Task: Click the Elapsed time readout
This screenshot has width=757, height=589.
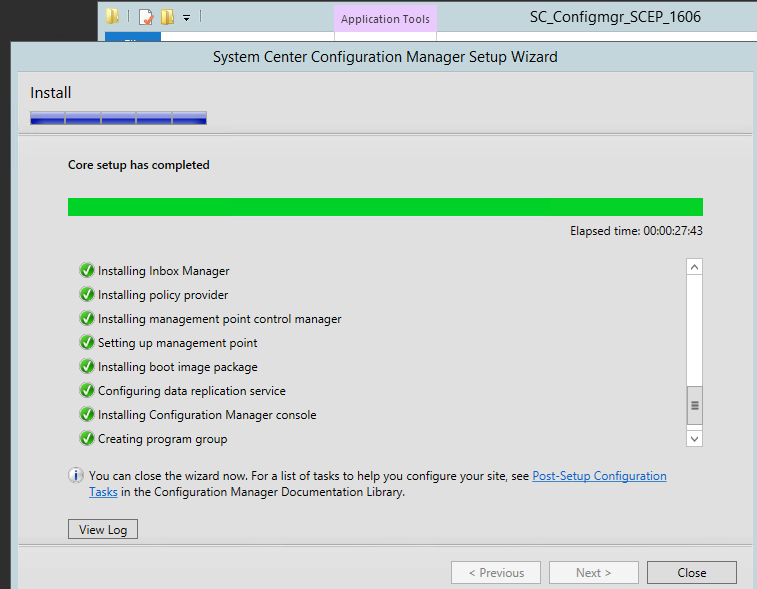Action: (x=636, y=231)
